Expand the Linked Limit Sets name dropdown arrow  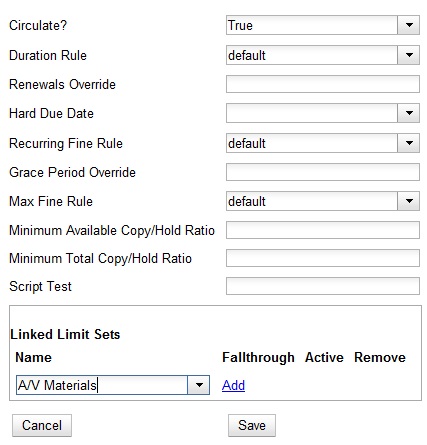tap(199, 385)
